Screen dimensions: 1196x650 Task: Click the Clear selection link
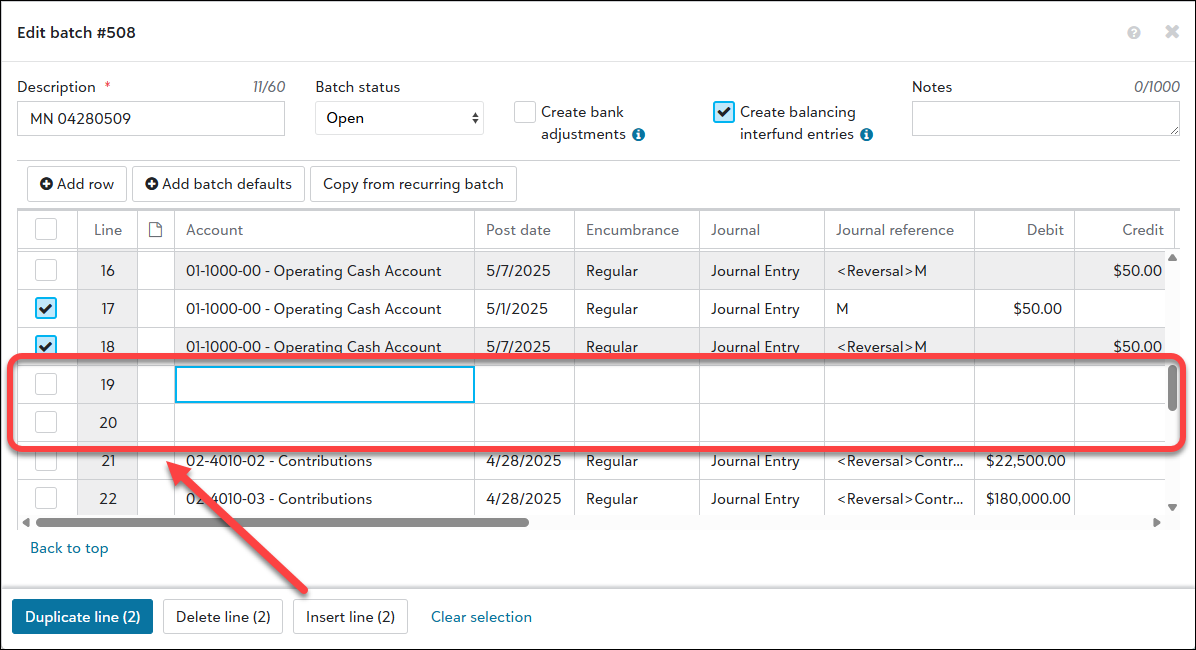click(481, 616)
